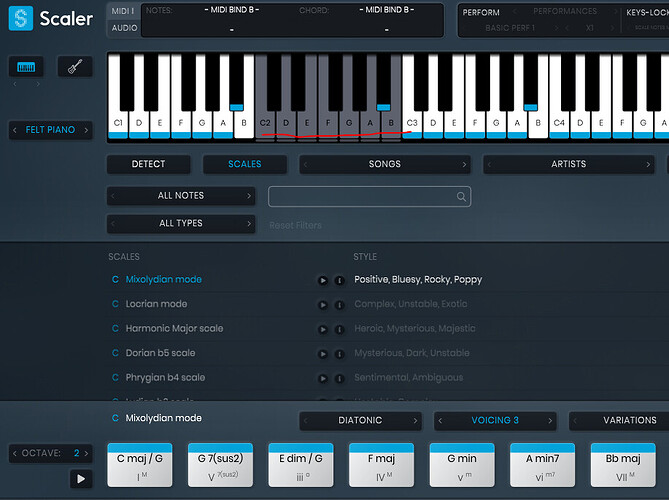Viewport: 669px width, 500px height.
Task: Toggle MIDI input mode
Action: tap(123, 11)
